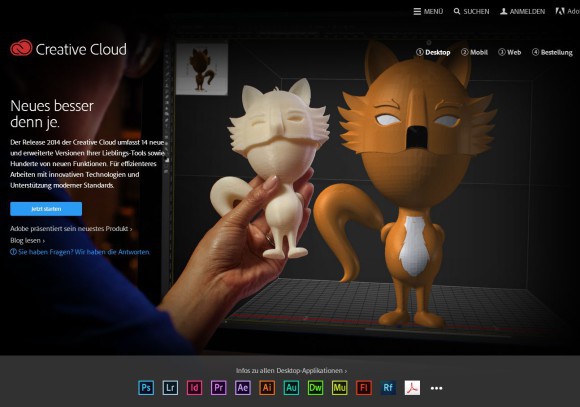Click the fox model thumbnail preview
Image resolution: width=580 pixels, height=407 pixels.
(202, 69)
